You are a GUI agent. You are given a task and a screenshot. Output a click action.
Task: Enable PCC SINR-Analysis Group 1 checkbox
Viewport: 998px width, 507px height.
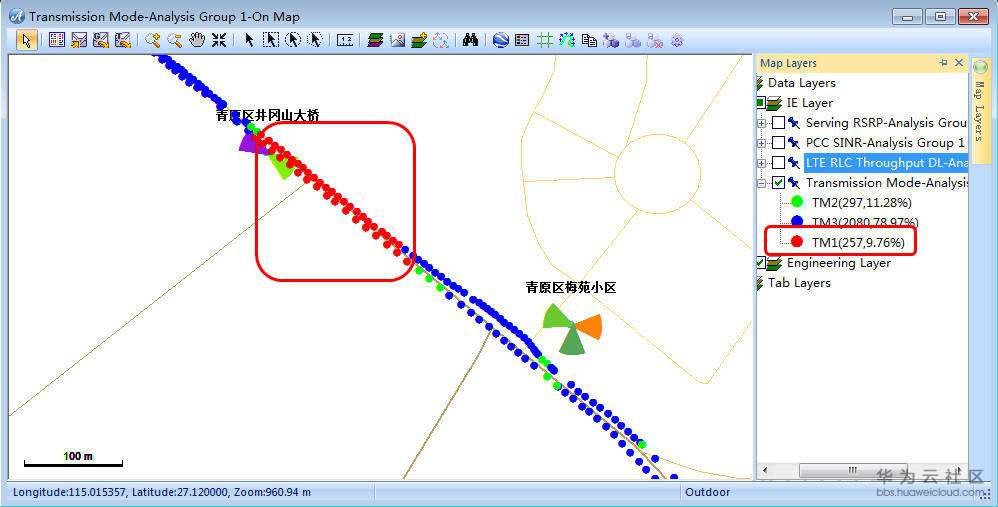tap(778, 142)
